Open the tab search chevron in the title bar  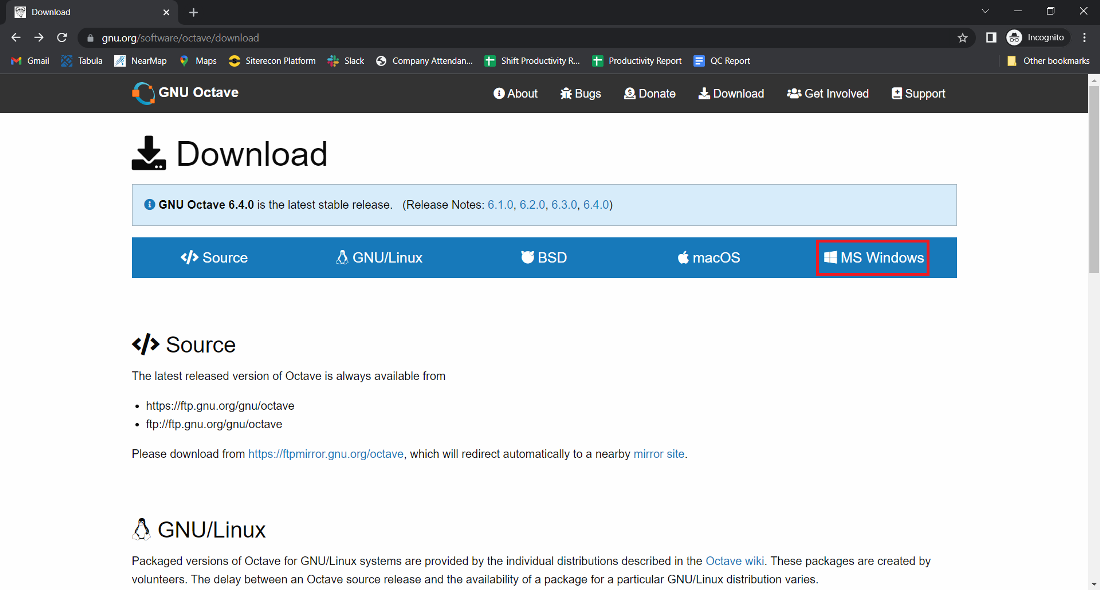click(985, 11)
